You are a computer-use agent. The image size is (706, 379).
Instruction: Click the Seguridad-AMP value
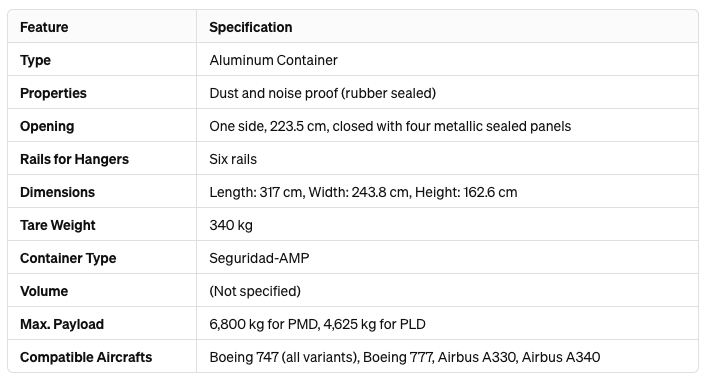[x=259, y=258]
